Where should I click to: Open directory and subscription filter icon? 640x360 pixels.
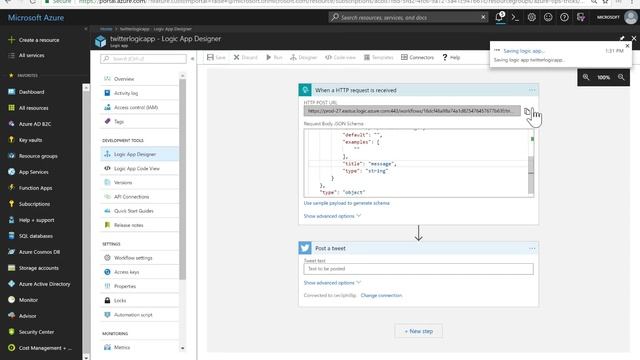[580, 18]
